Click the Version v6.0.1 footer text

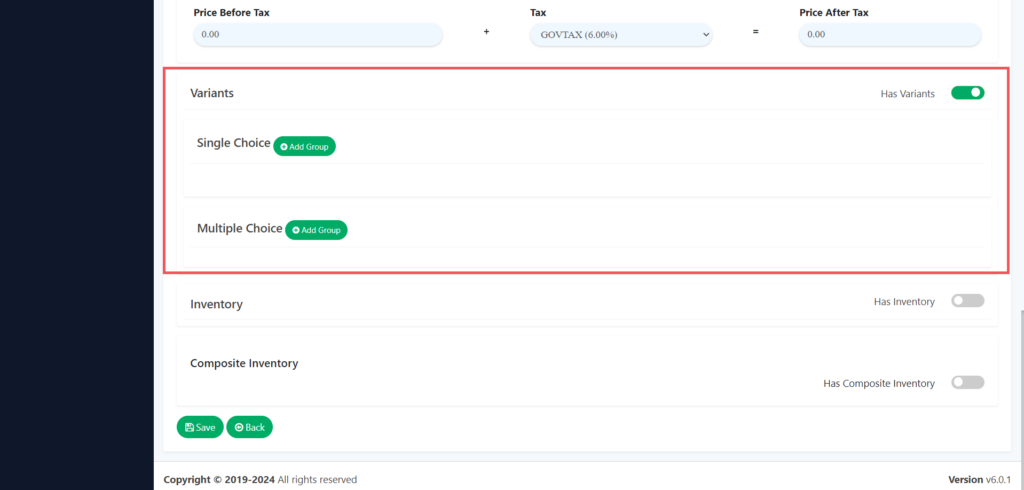[x=980, y=480]
